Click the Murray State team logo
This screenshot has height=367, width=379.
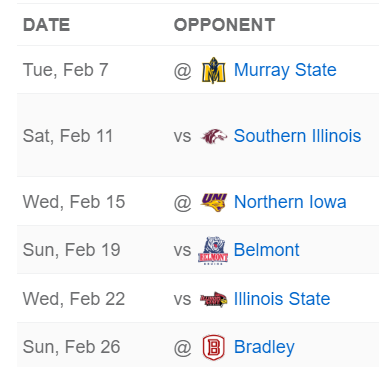[x=214, y=70]
